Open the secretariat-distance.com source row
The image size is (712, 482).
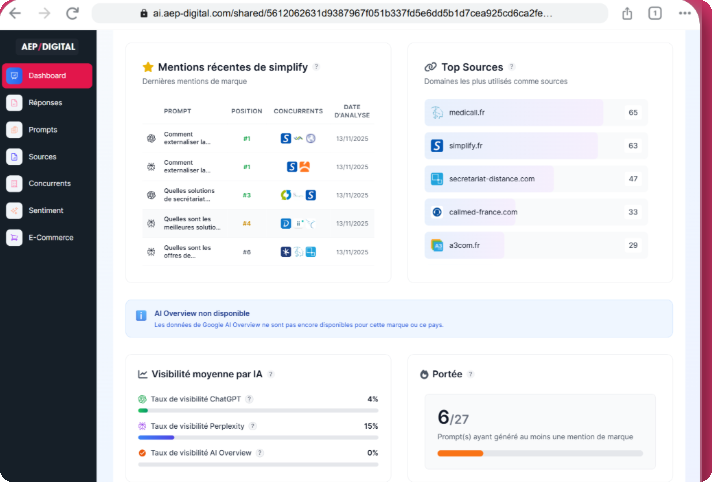536,179
